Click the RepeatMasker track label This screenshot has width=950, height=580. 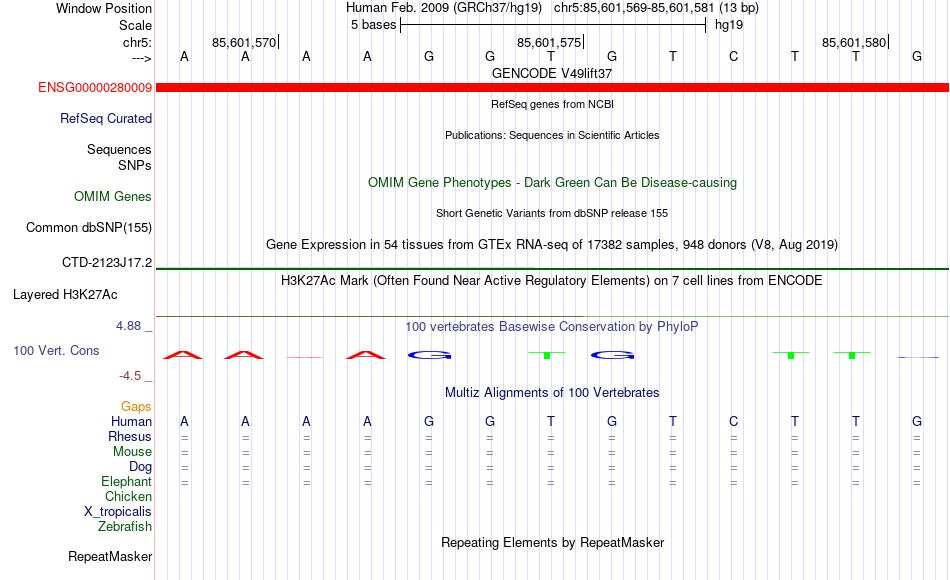[x=110, y=556]
